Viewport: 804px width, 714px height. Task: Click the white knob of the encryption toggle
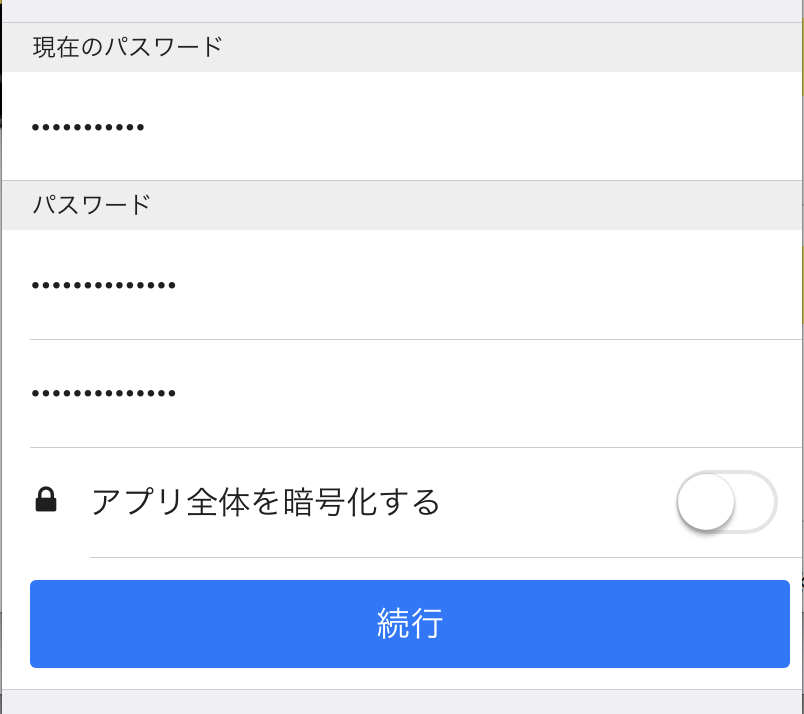coord(706,502)
